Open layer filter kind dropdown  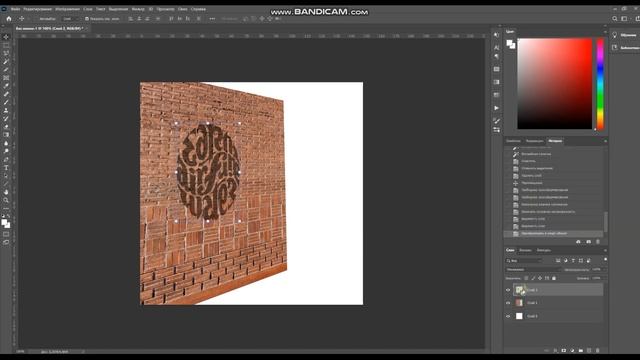coord(524,260)
